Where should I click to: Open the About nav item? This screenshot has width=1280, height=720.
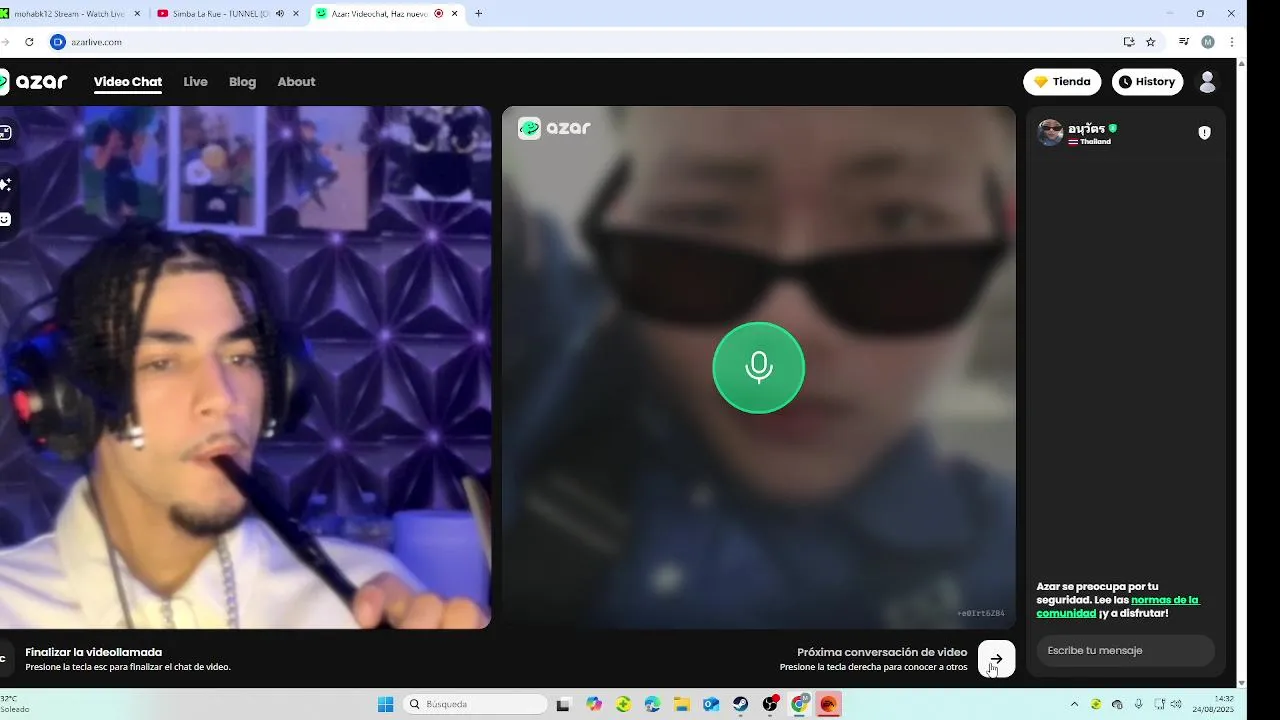tap(296, 82)
